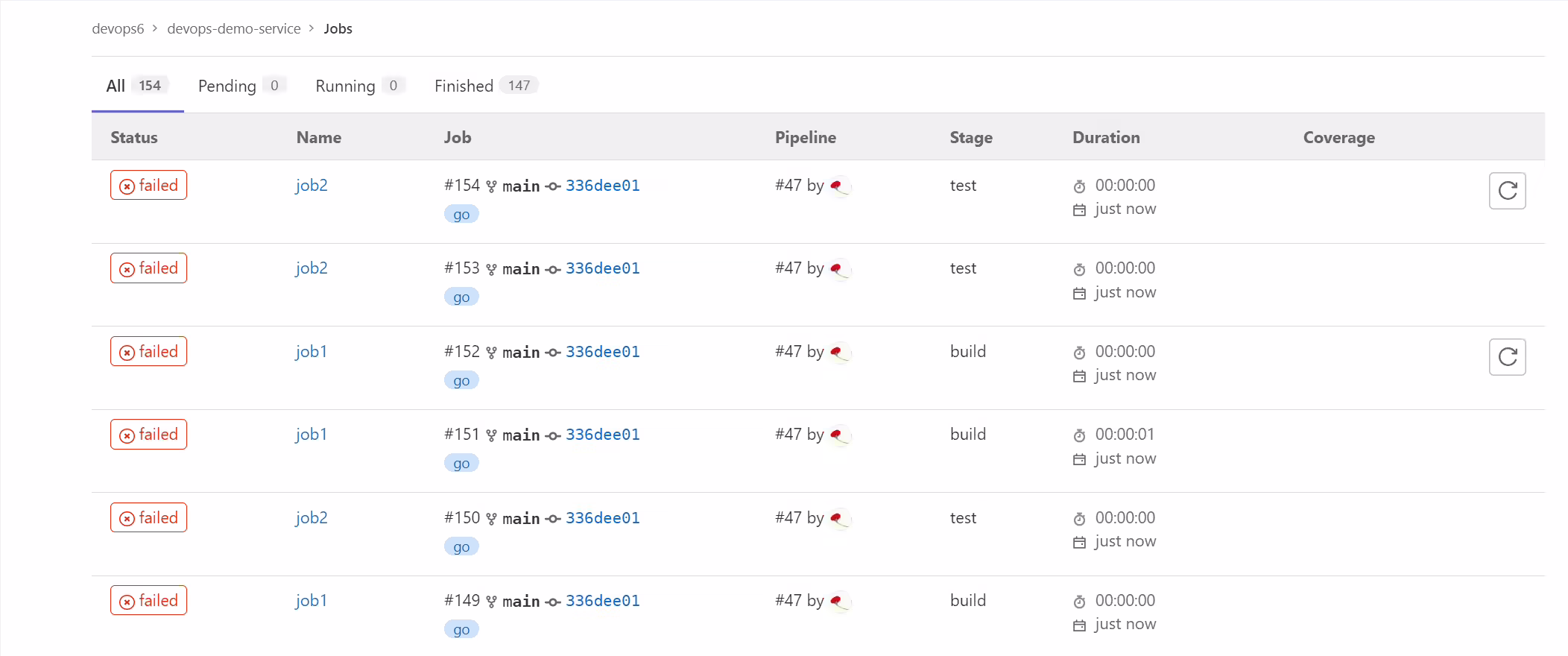Viewport: 1568px width, 656px height.
Task: Open commit 336dee01 in job #154 row
Action: point(603,186)
